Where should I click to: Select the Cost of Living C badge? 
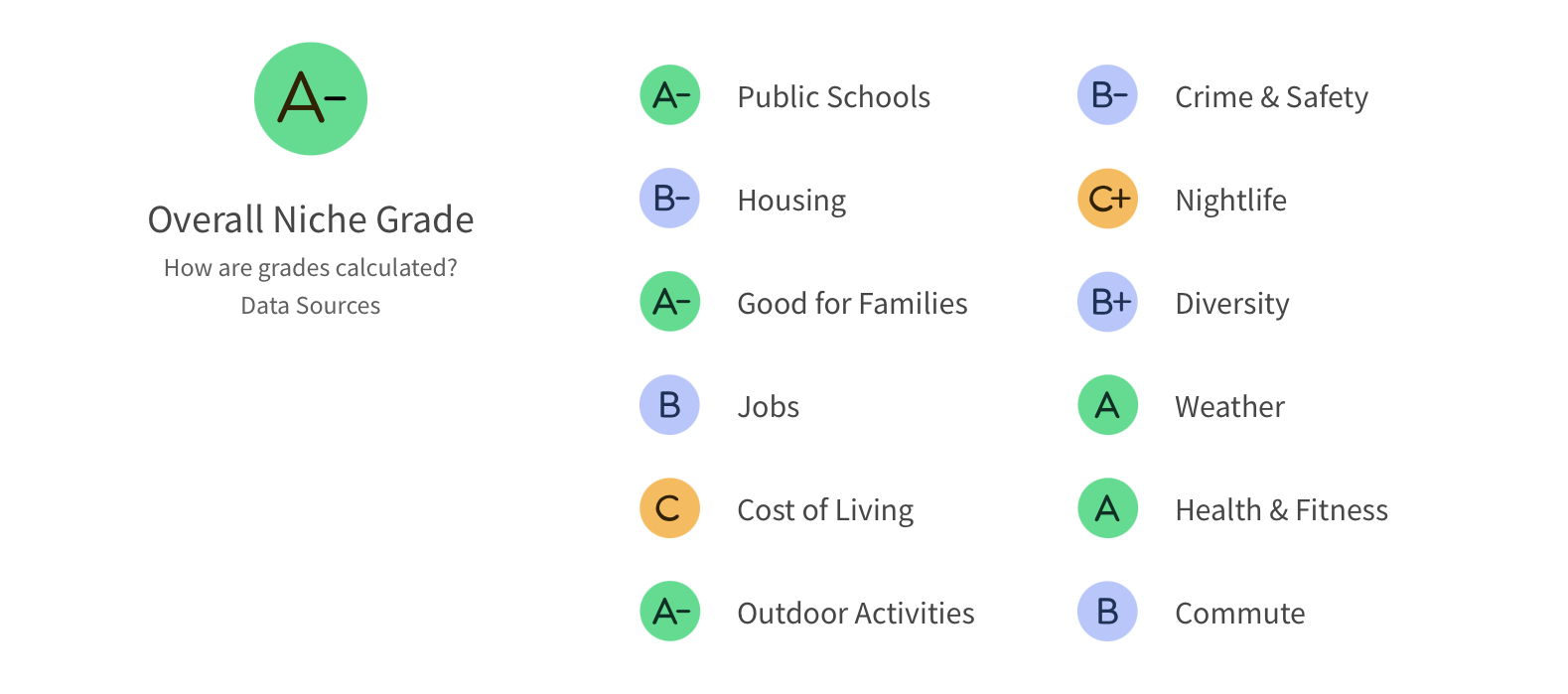(670, 508)
